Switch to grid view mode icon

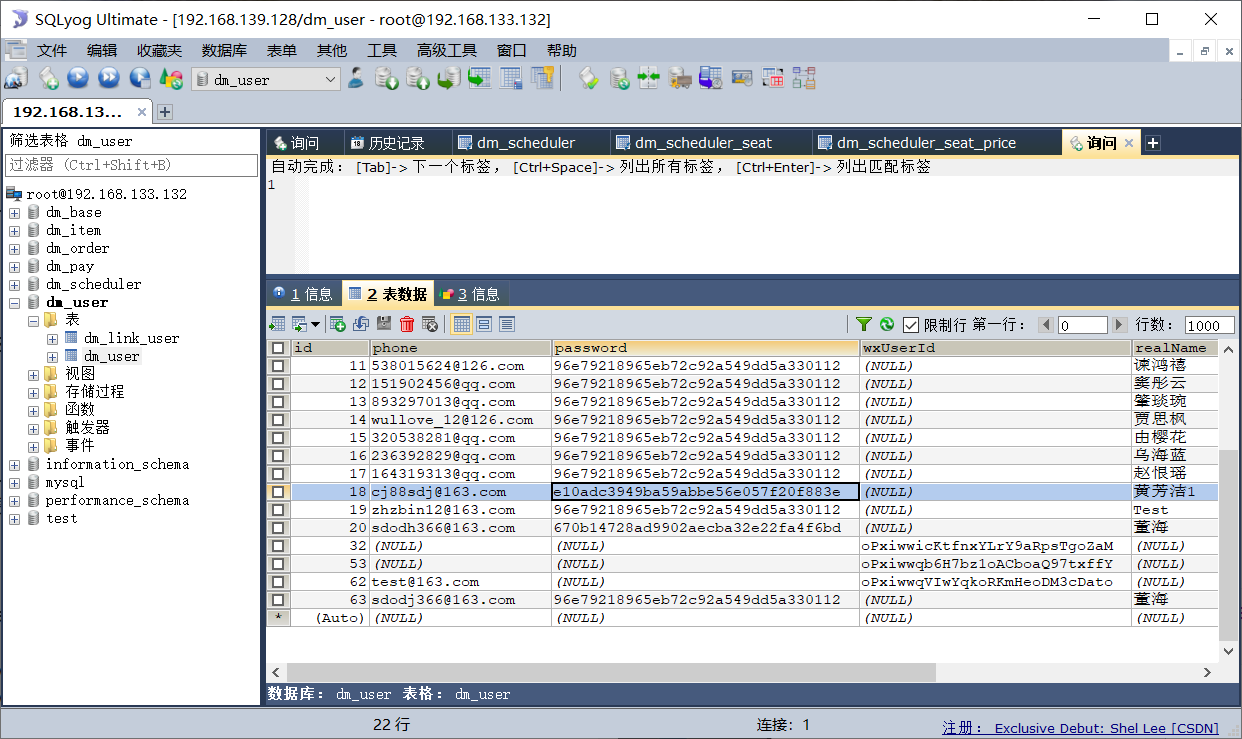tap(461, 324)
